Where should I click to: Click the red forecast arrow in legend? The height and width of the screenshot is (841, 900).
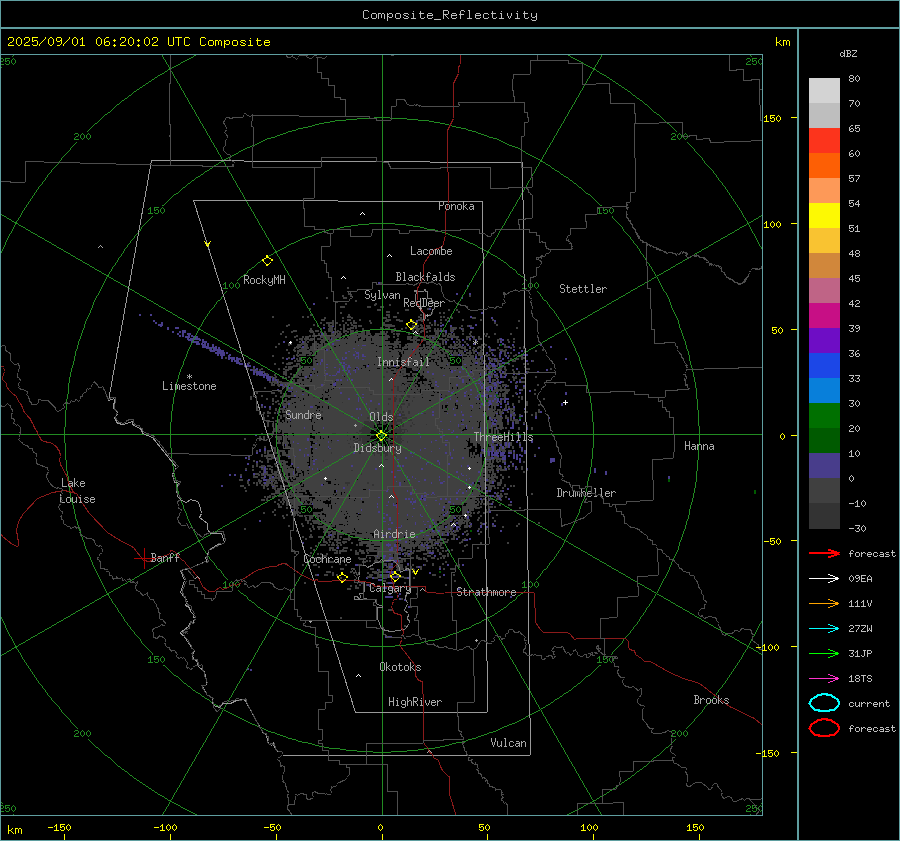point(824,553)
